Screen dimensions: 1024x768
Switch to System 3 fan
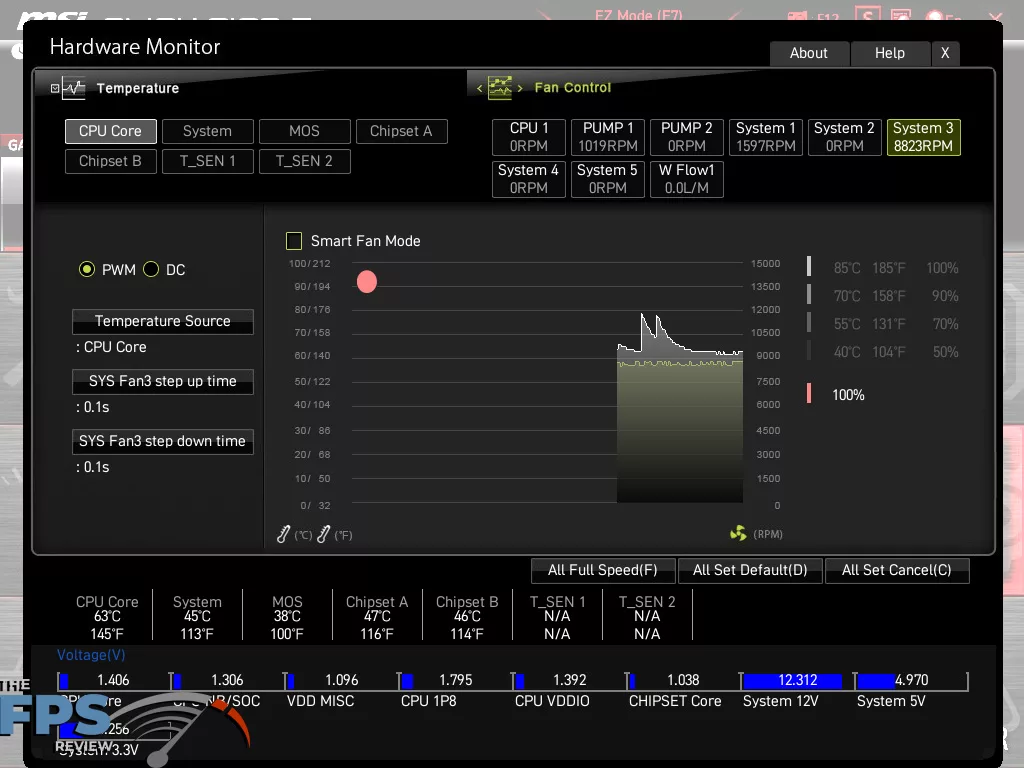(x=923, y=137)
